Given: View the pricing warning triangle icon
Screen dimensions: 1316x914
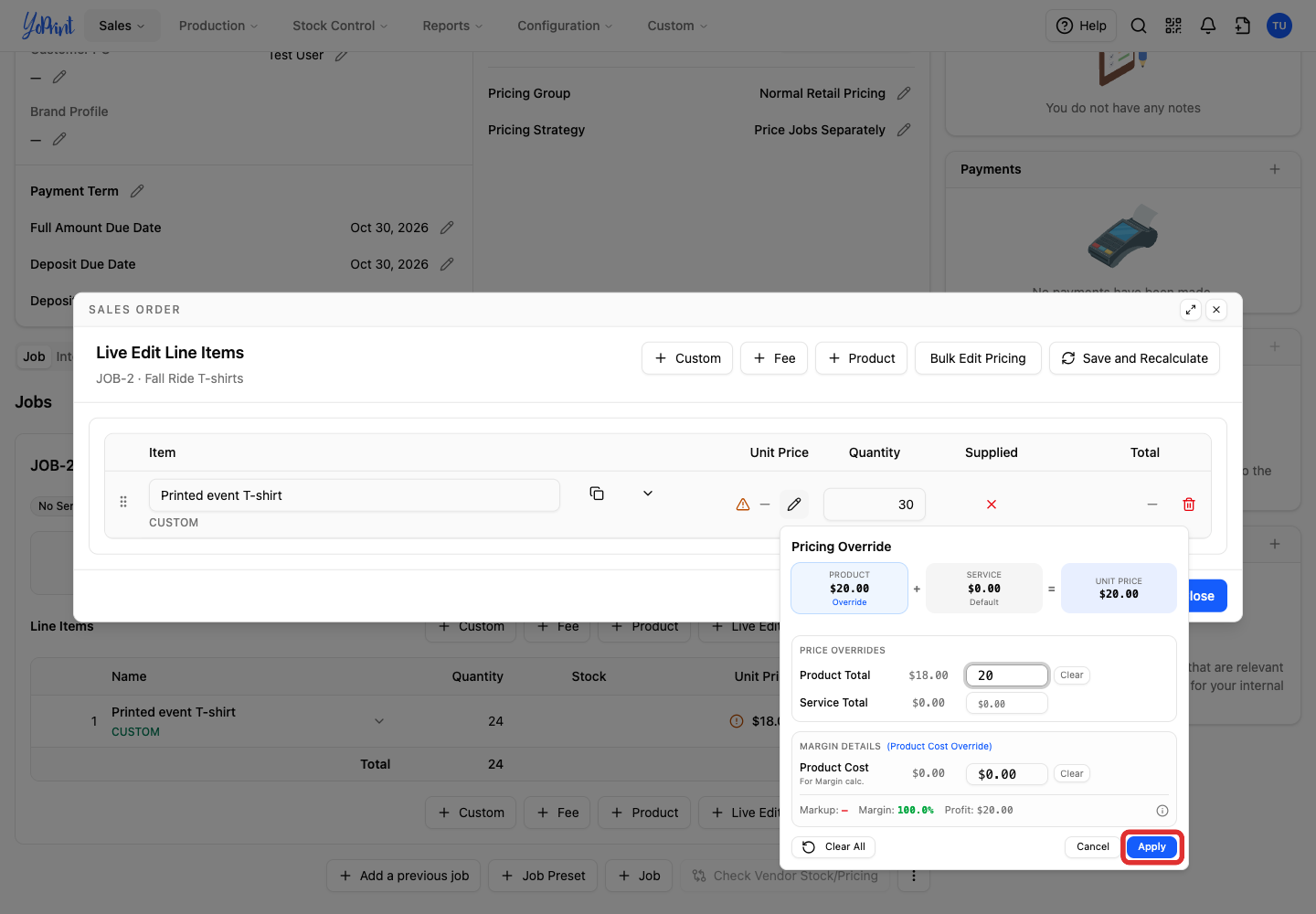Looking at the screenshot, I should click(743, 505).
